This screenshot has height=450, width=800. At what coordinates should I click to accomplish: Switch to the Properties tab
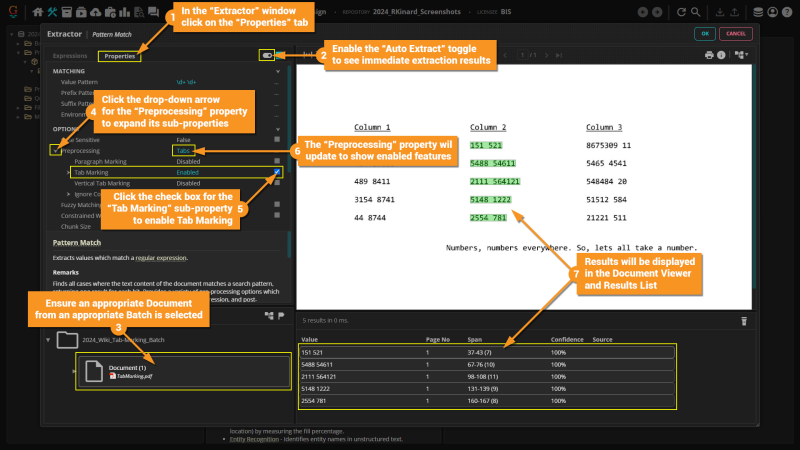coord(120,56)
